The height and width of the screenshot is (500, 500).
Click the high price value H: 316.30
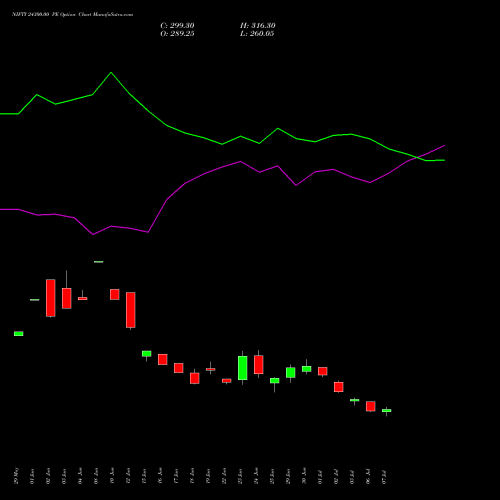tap(258, 26)
